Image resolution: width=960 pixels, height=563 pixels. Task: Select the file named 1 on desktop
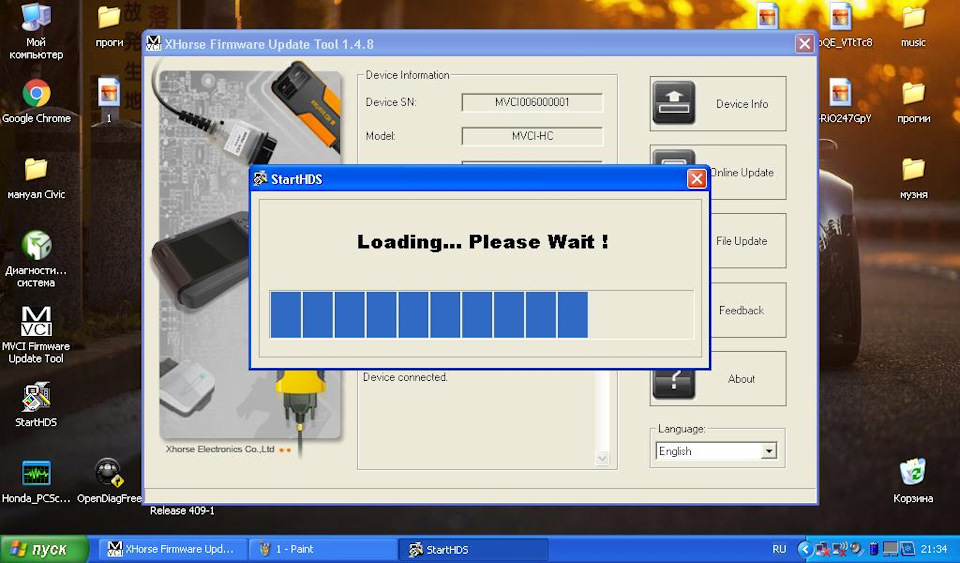click(x=109, y=100)
